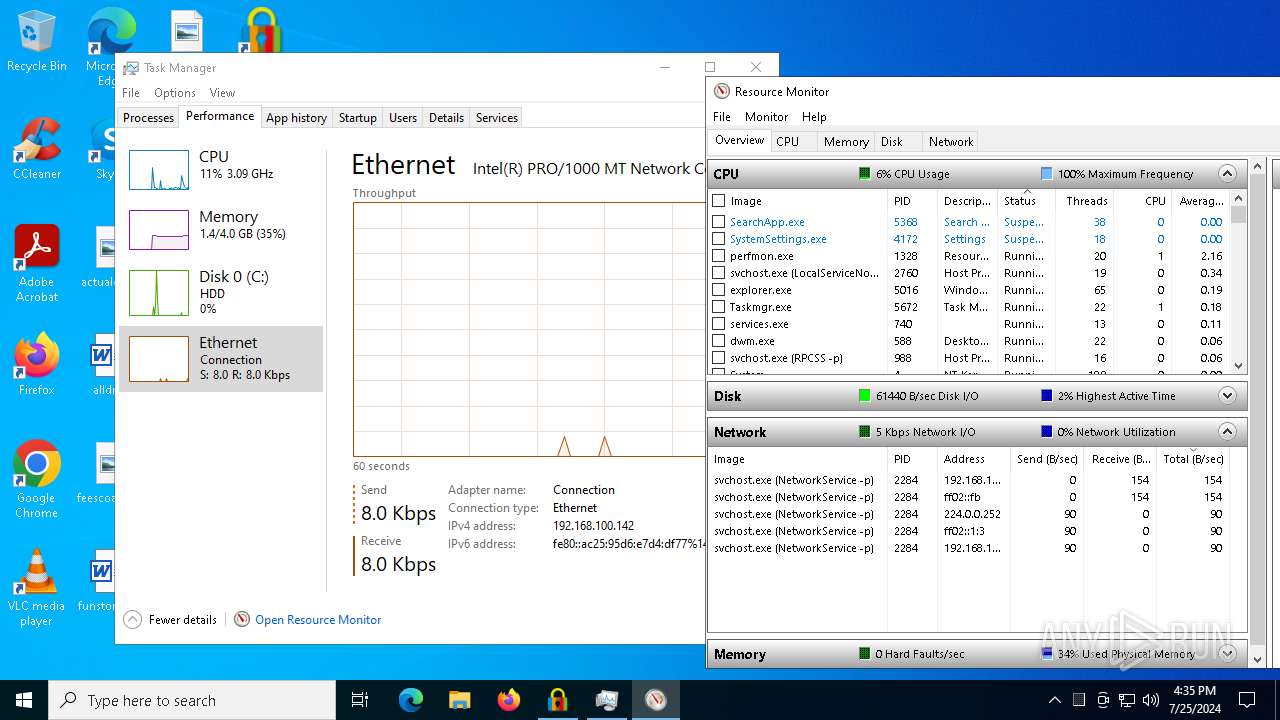Sort CPU table by PID column
This screenshot has width=1280, height=720.
click(x=913, y=200)
